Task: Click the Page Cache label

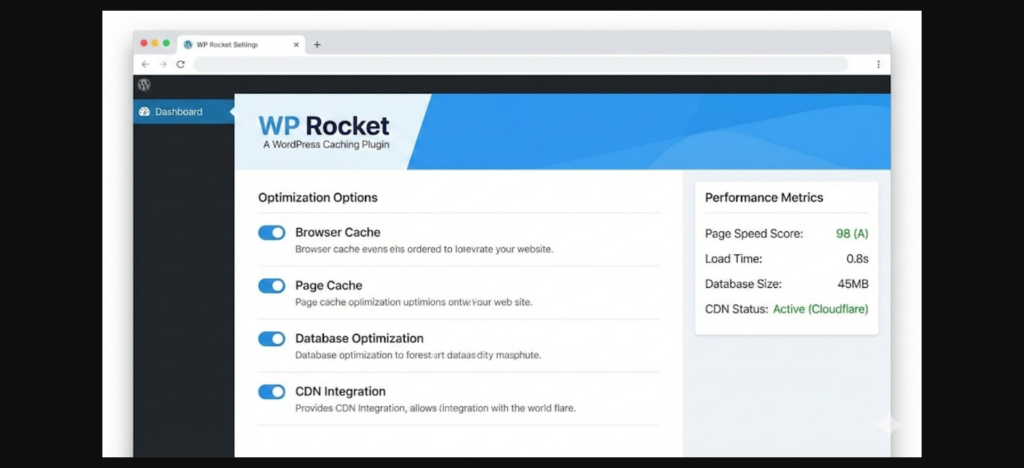Action: [x=328, y=285]
